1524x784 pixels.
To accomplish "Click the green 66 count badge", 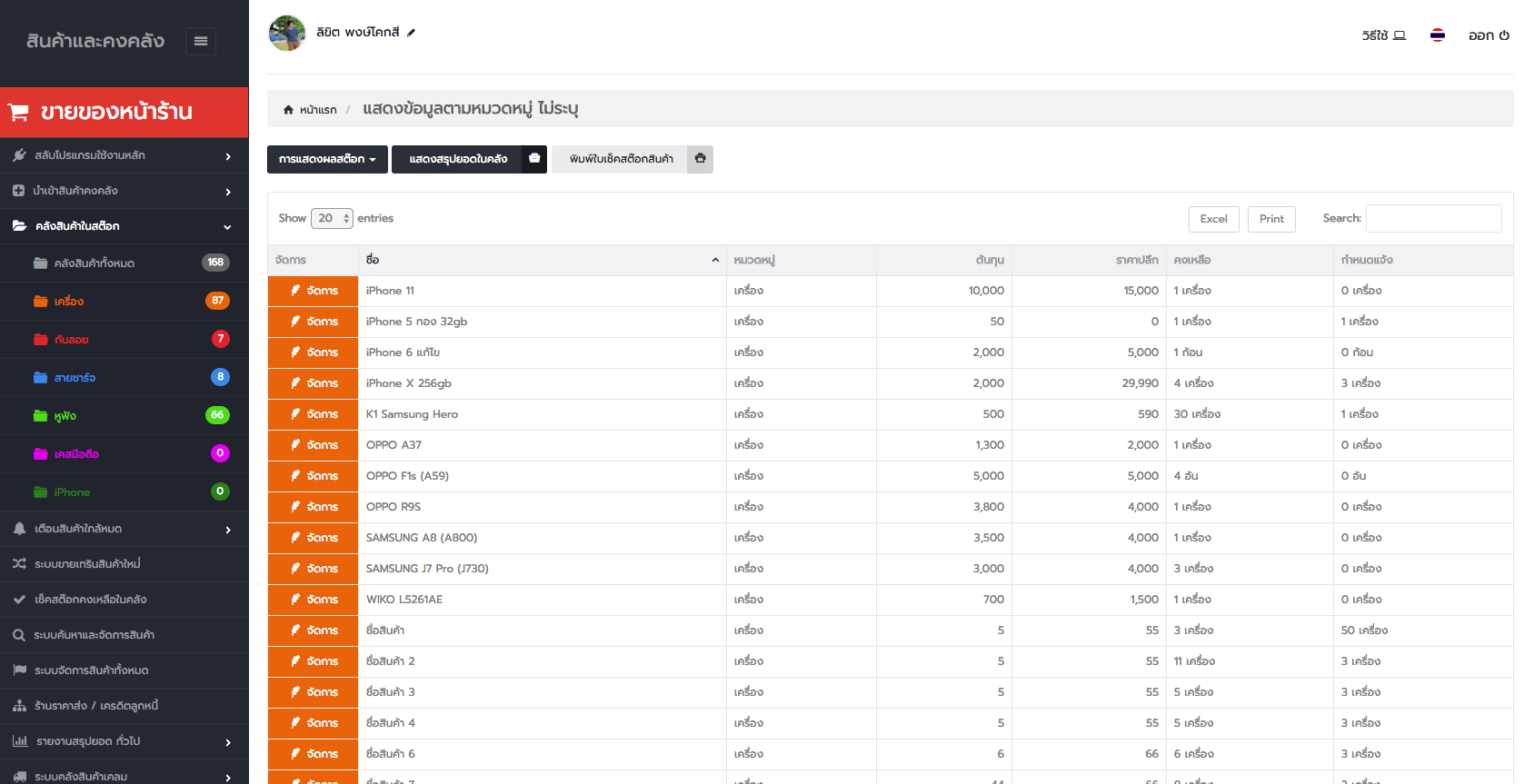I will 217,415.
